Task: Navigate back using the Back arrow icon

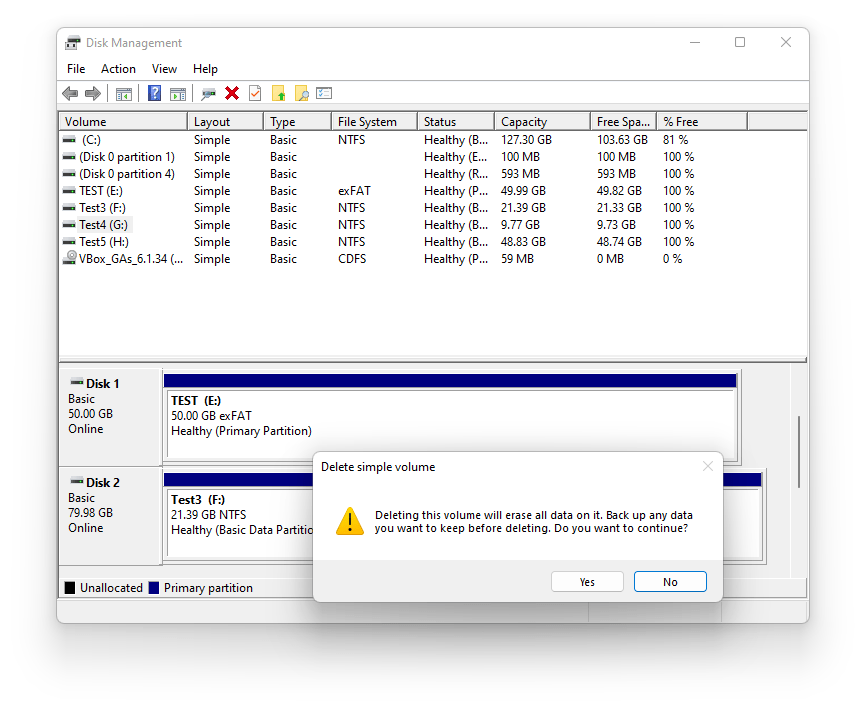Action: click(x=69, y=93)
